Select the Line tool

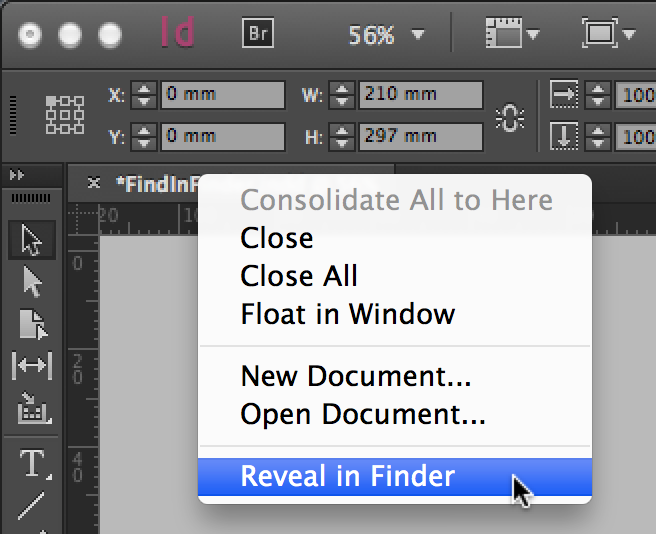click(x=31, y=506)
